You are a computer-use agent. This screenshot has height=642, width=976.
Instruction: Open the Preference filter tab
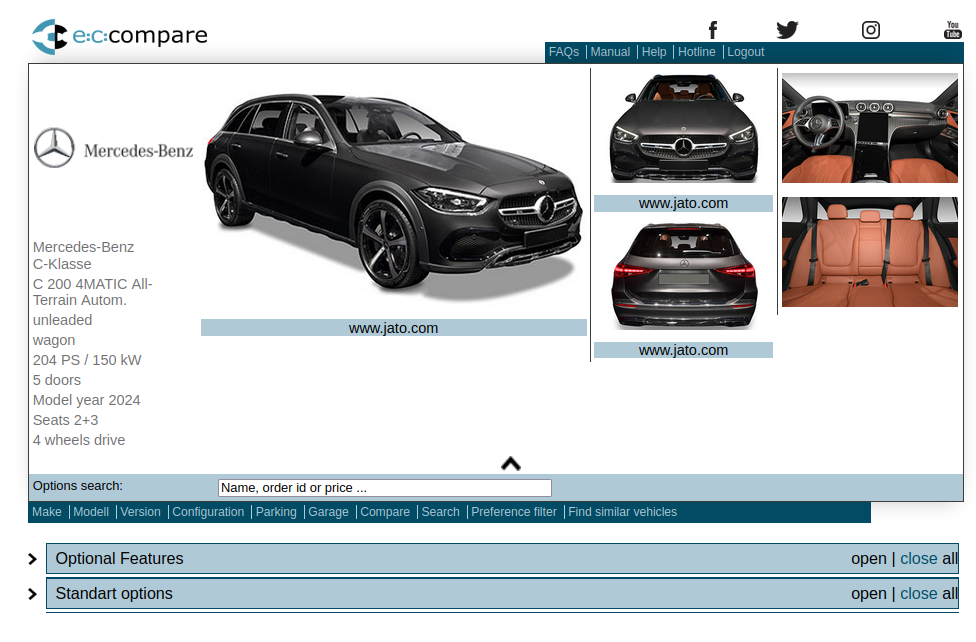tap(514, 512)
